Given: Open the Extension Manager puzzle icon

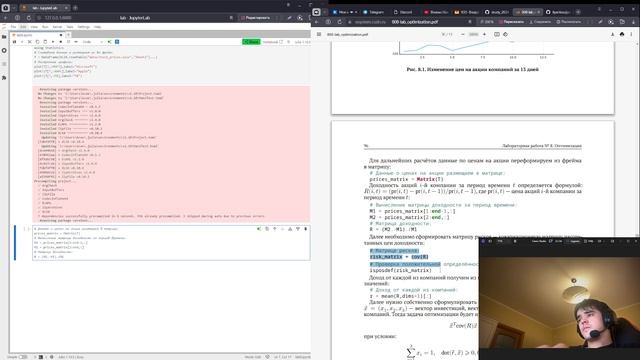Looking at the screenshot, I should pos(4,78).
